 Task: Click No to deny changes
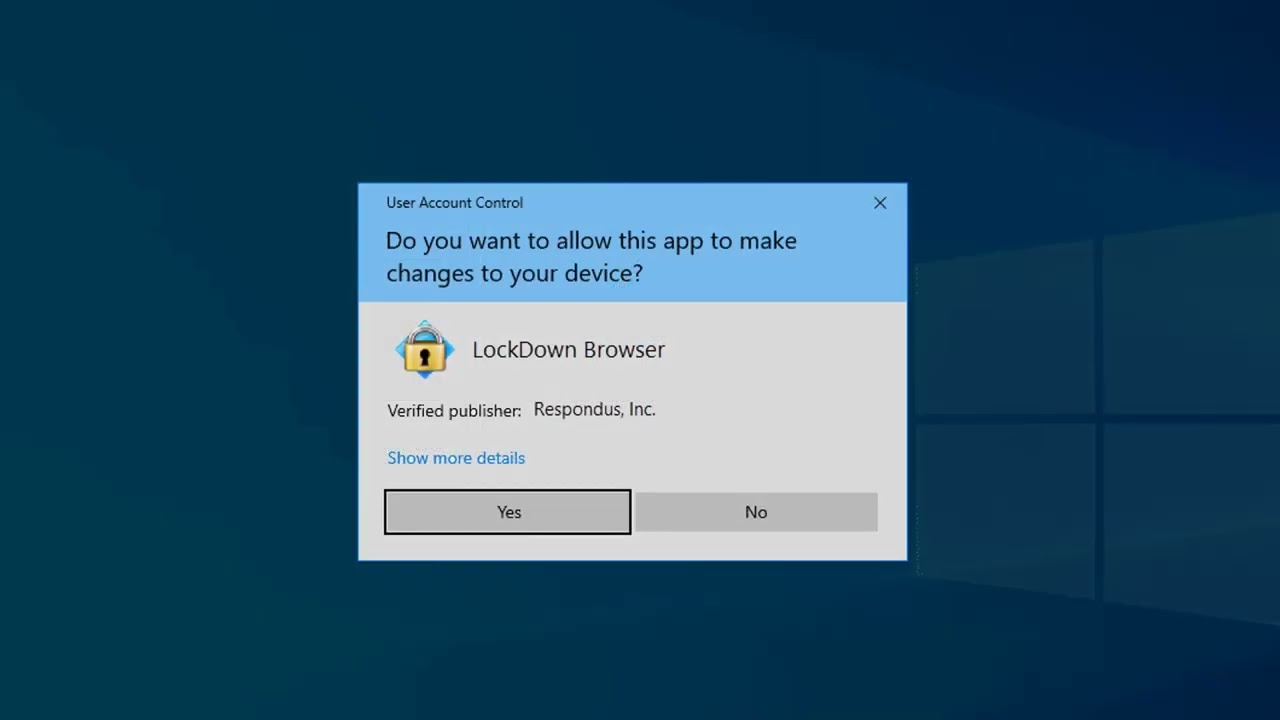point(756,512)
